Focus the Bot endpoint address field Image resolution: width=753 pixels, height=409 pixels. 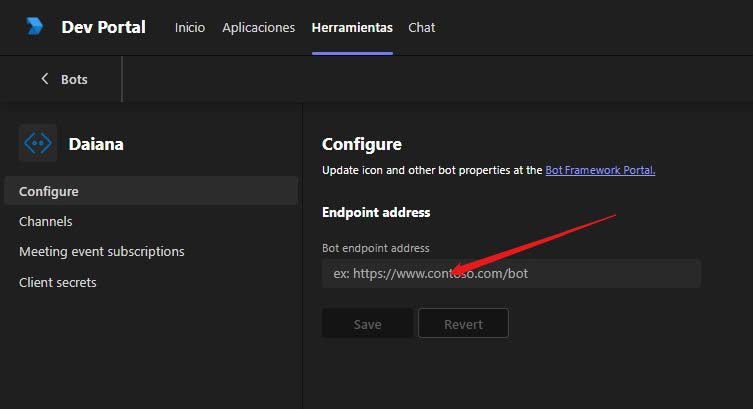pyautogui.click(x=511, y=274)
